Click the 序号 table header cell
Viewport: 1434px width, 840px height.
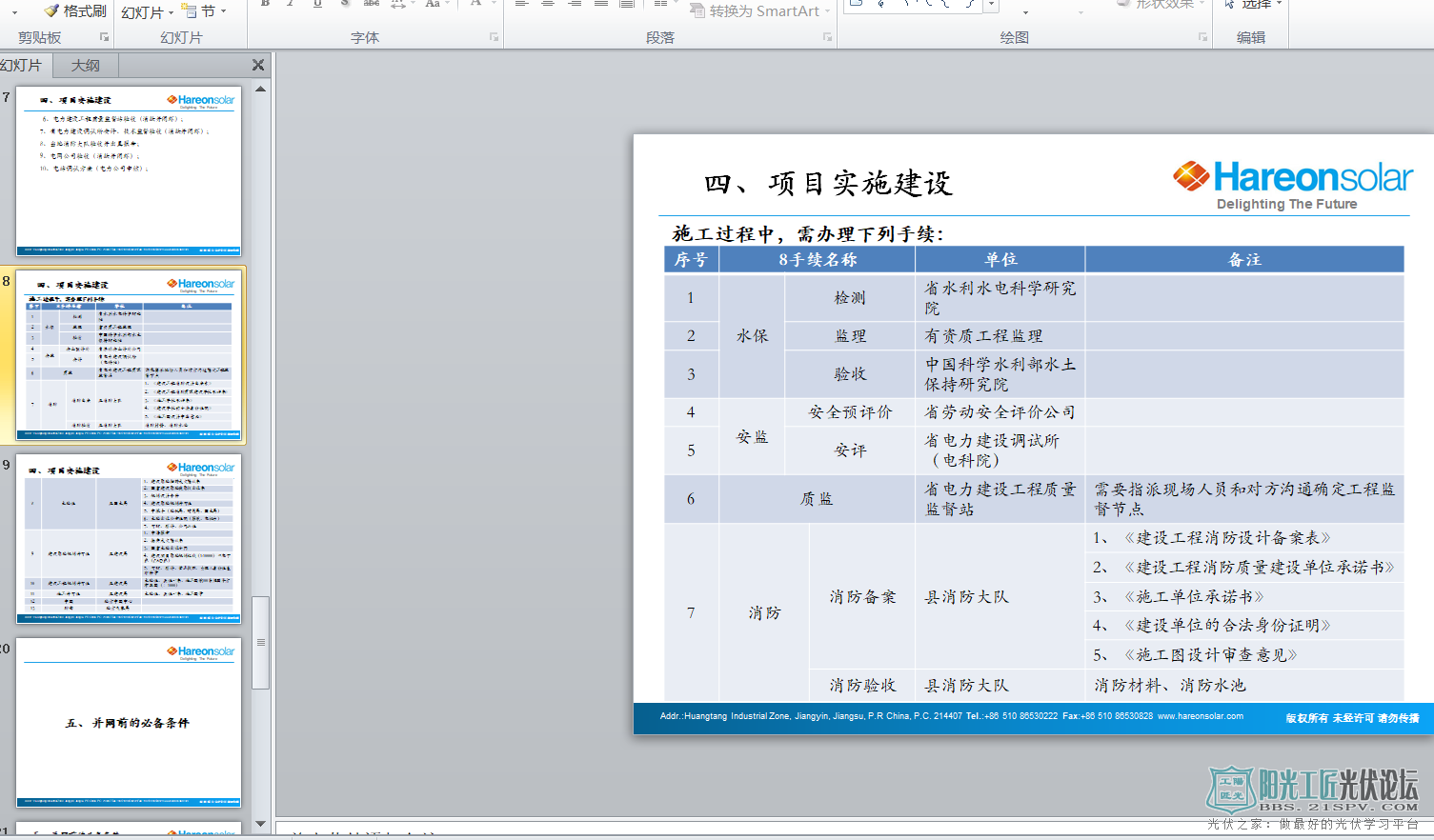coord(691,259)
